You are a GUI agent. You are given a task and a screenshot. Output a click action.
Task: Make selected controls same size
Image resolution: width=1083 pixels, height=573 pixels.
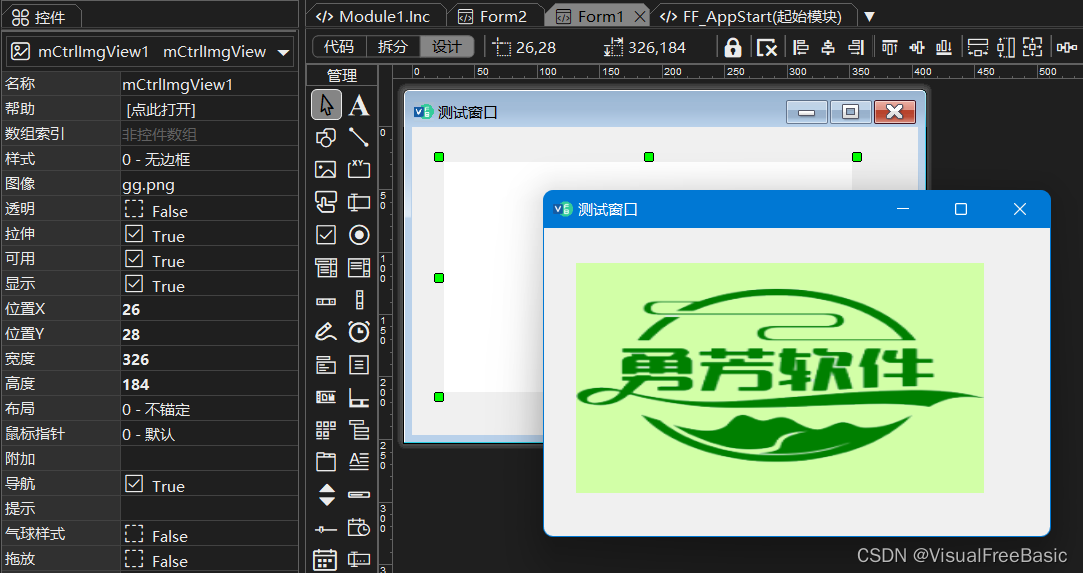coord(1033,48)
